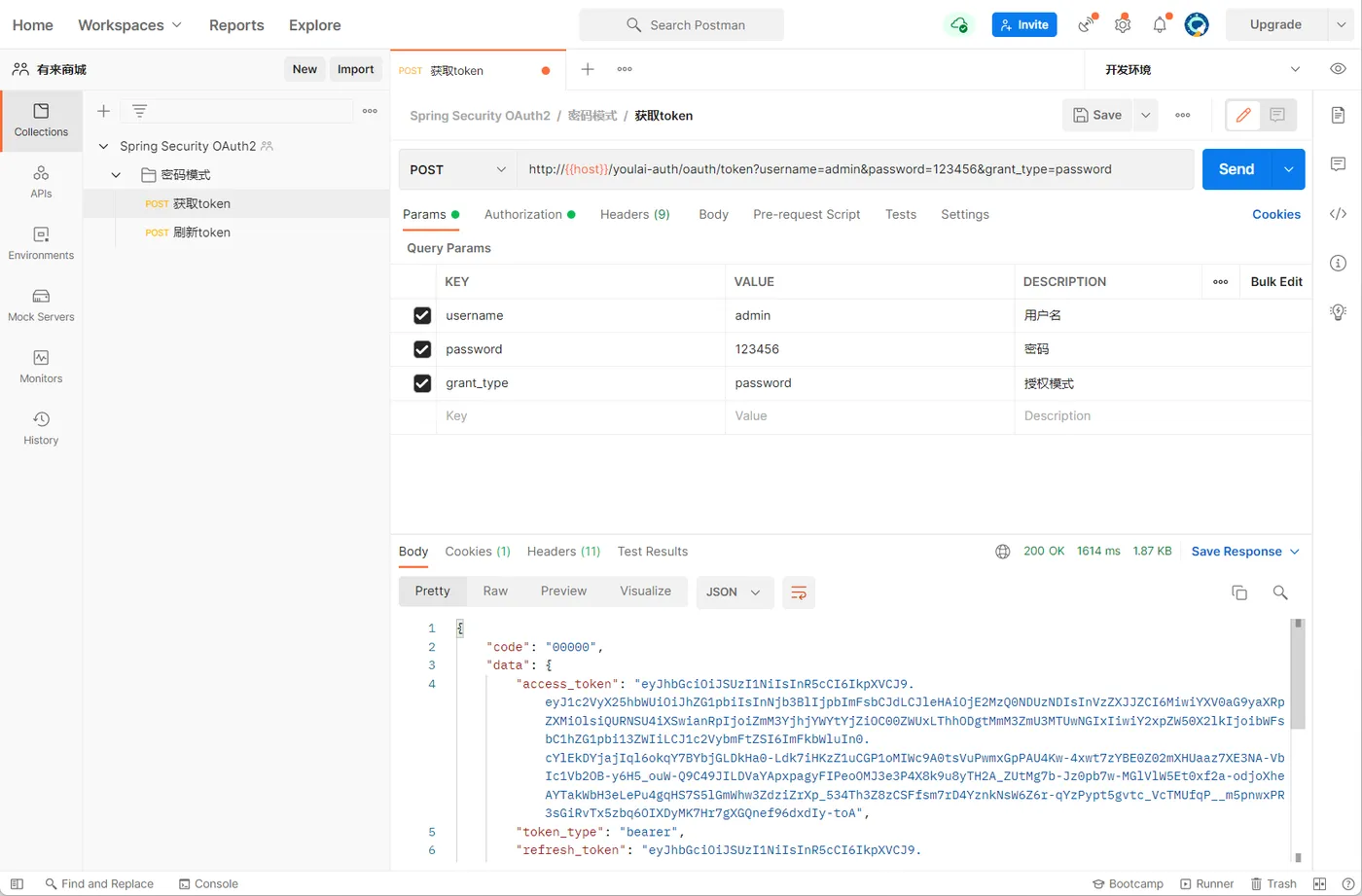Viewport: 1362px width, 896px height.
Task: Open the Environments sidebar panel
Action: 41,243
